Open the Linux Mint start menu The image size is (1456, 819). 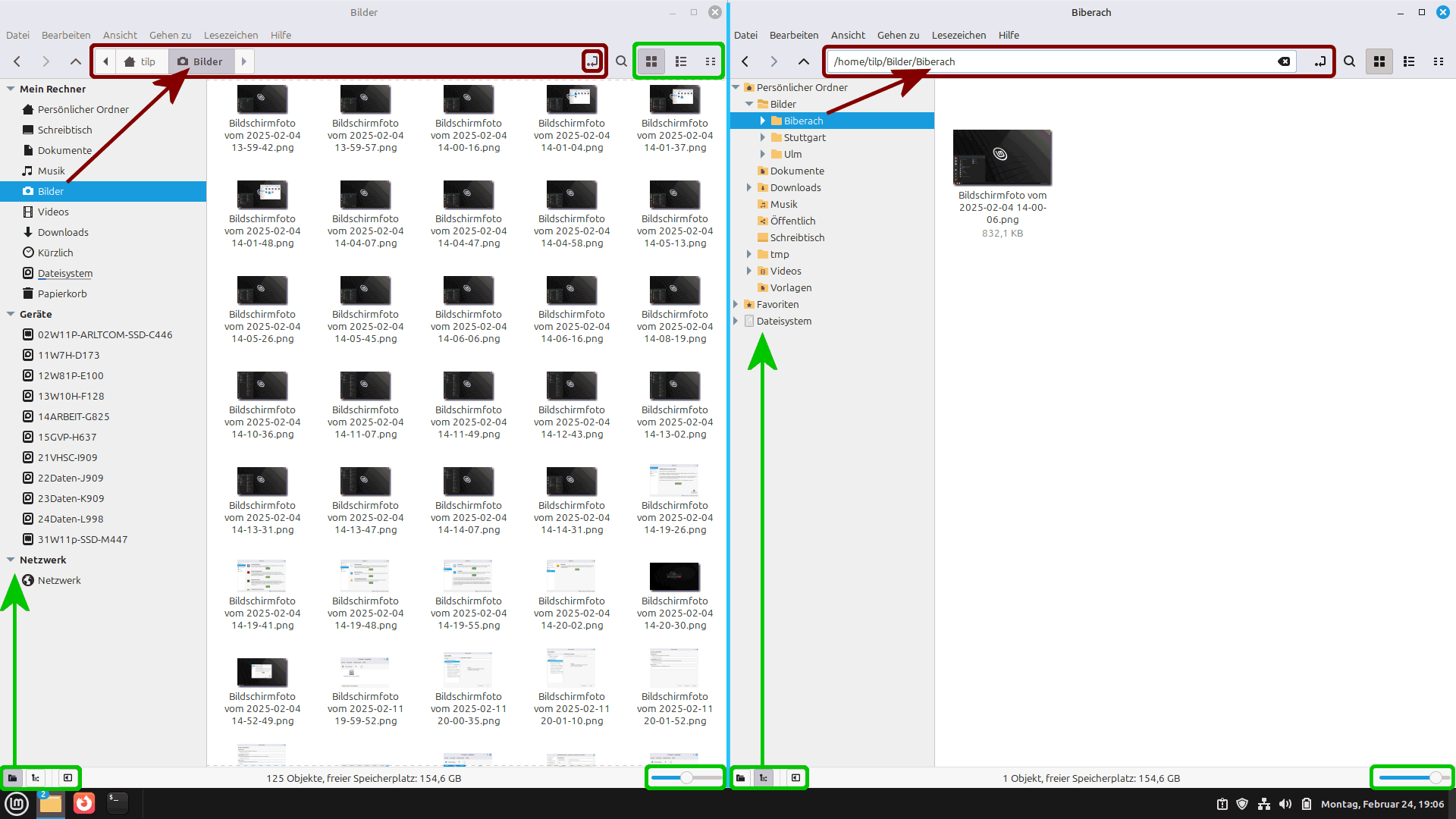[x=17, y=803]
